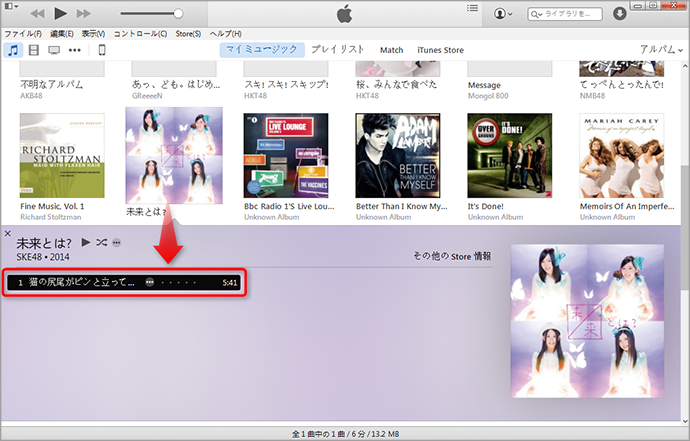Screen dimensions: 690x441
Task: Click Richard Stoltzman artist name
Action: (x=51, y=217)
